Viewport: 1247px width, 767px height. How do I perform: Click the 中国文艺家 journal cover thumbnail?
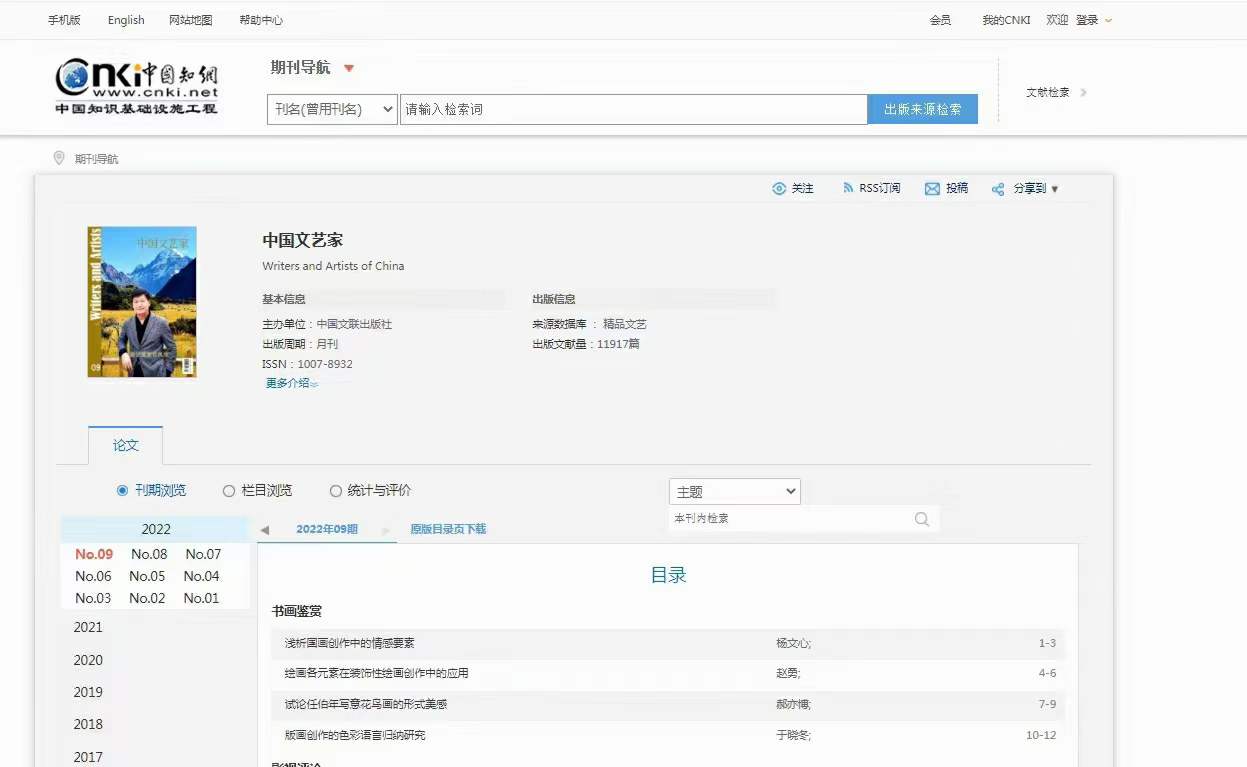coord(142,302)
